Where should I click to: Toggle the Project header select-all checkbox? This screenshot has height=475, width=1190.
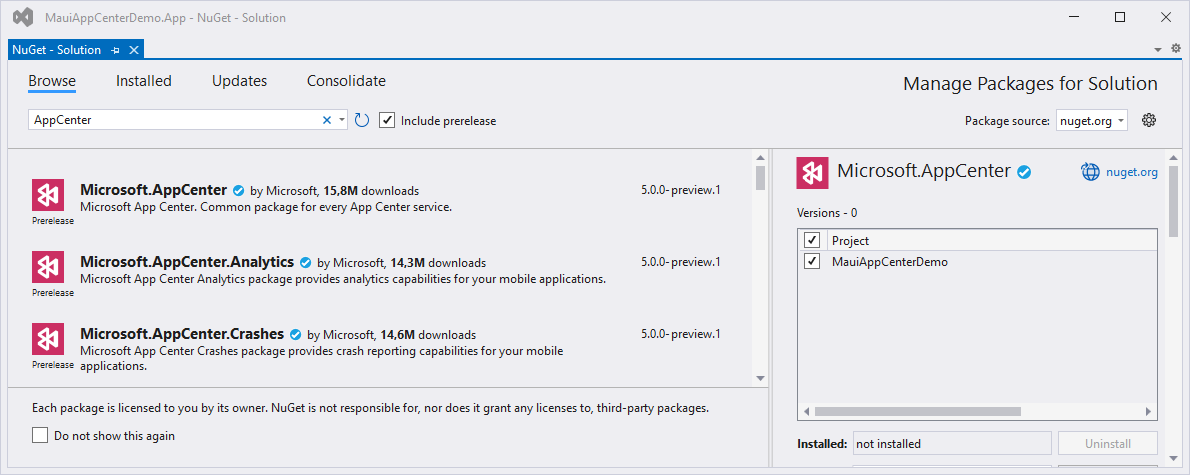click(x=812, y=240)
